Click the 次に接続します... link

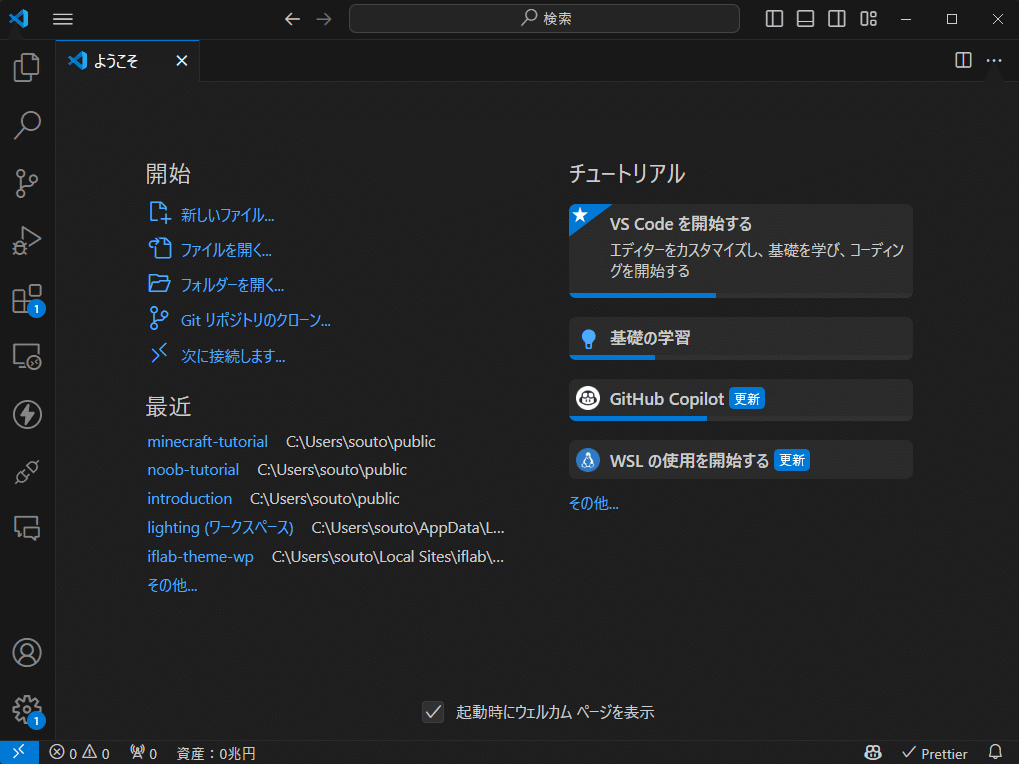click(x=233, y=356)
